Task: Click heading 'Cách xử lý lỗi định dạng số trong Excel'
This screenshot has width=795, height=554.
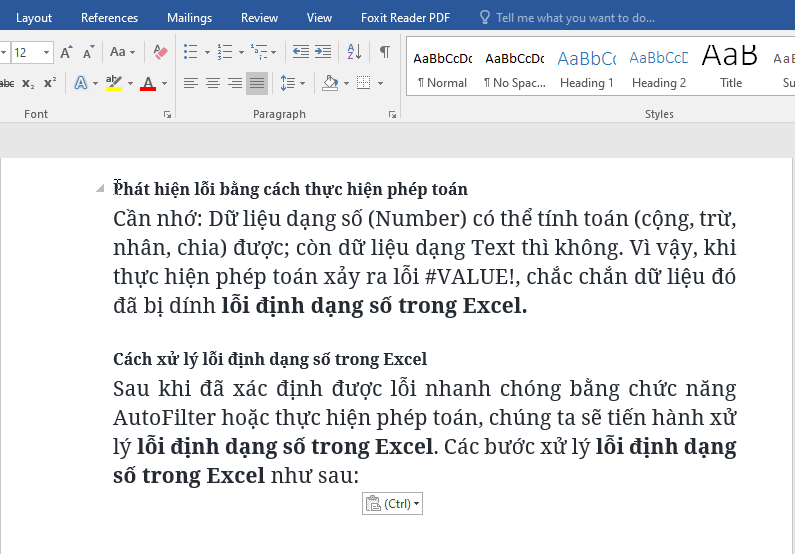Action: pyautogui.click(x=270, y=359)
